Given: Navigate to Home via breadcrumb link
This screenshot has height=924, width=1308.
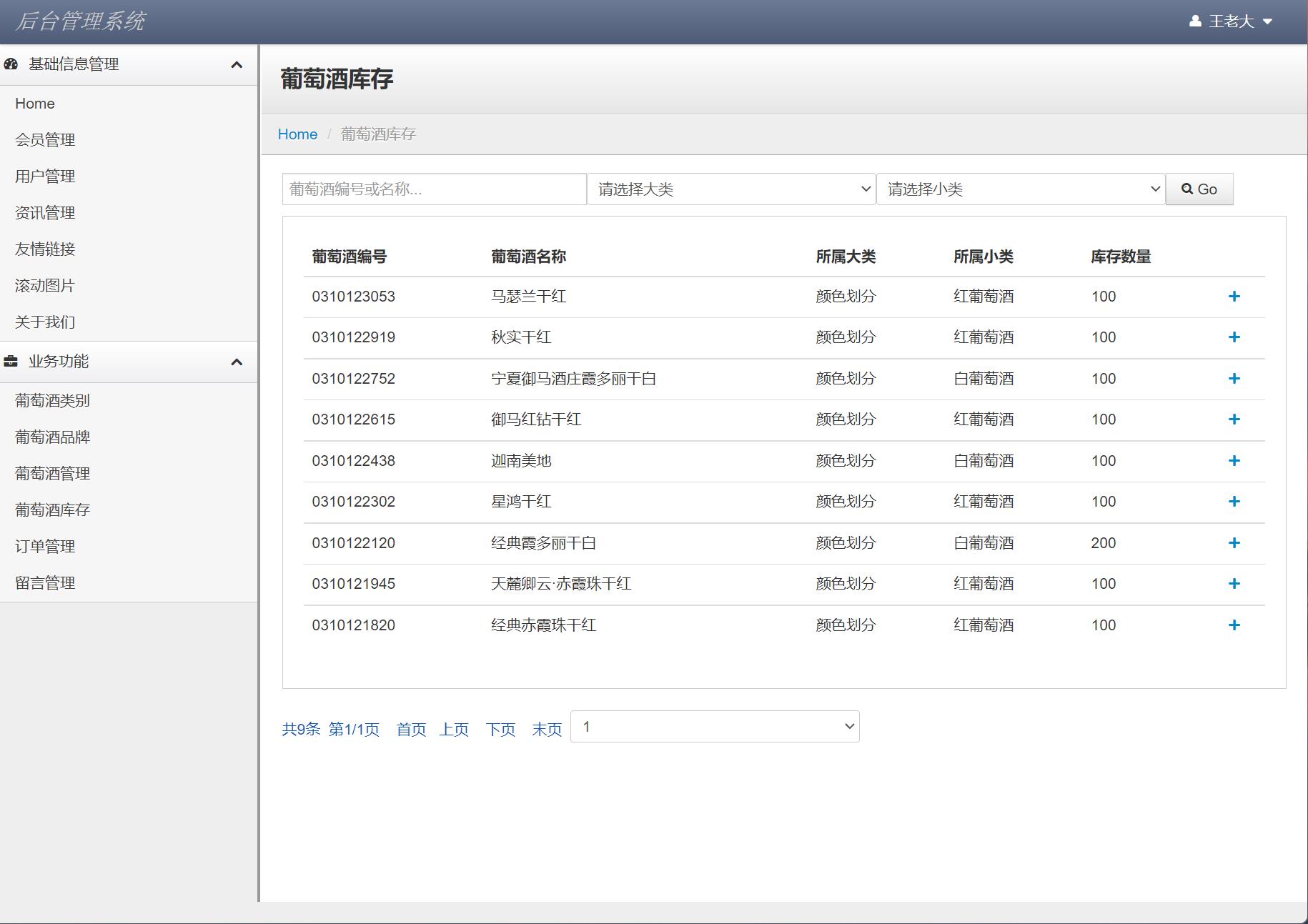Looking at the screenshot, I should (x=297, y=134).
